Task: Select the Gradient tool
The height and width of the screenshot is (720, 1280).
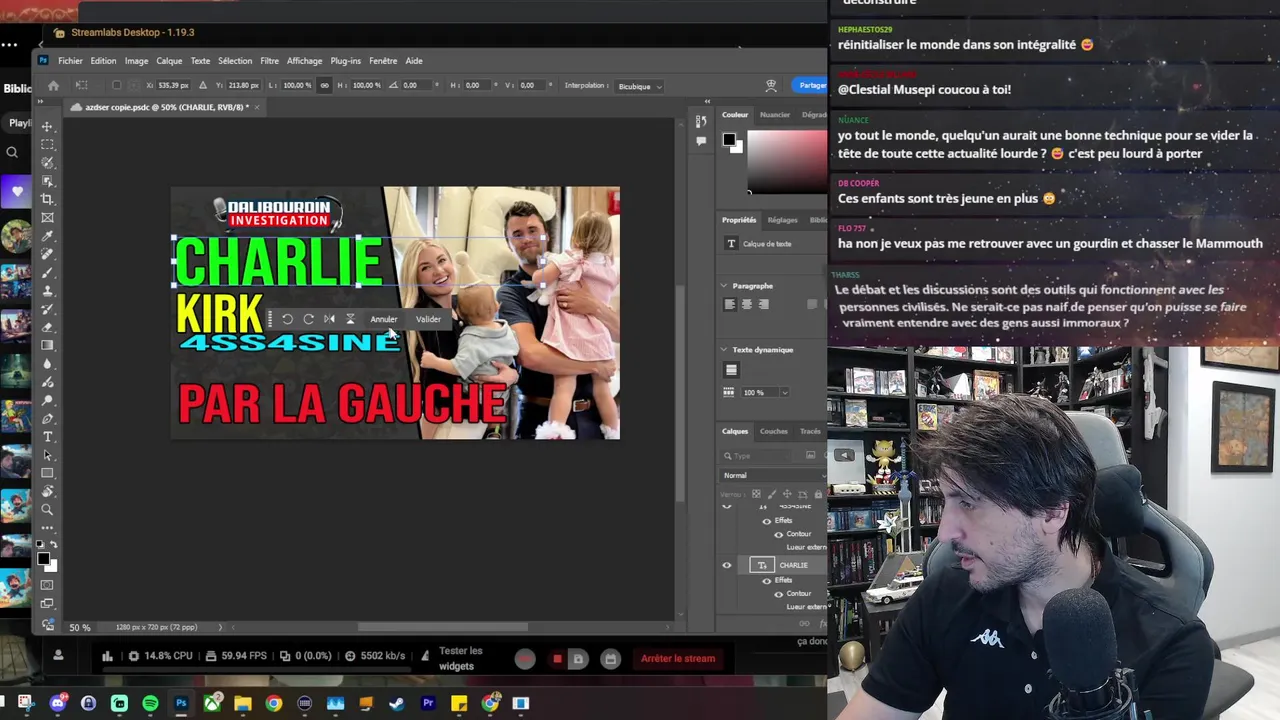Action: click(47, 345)
